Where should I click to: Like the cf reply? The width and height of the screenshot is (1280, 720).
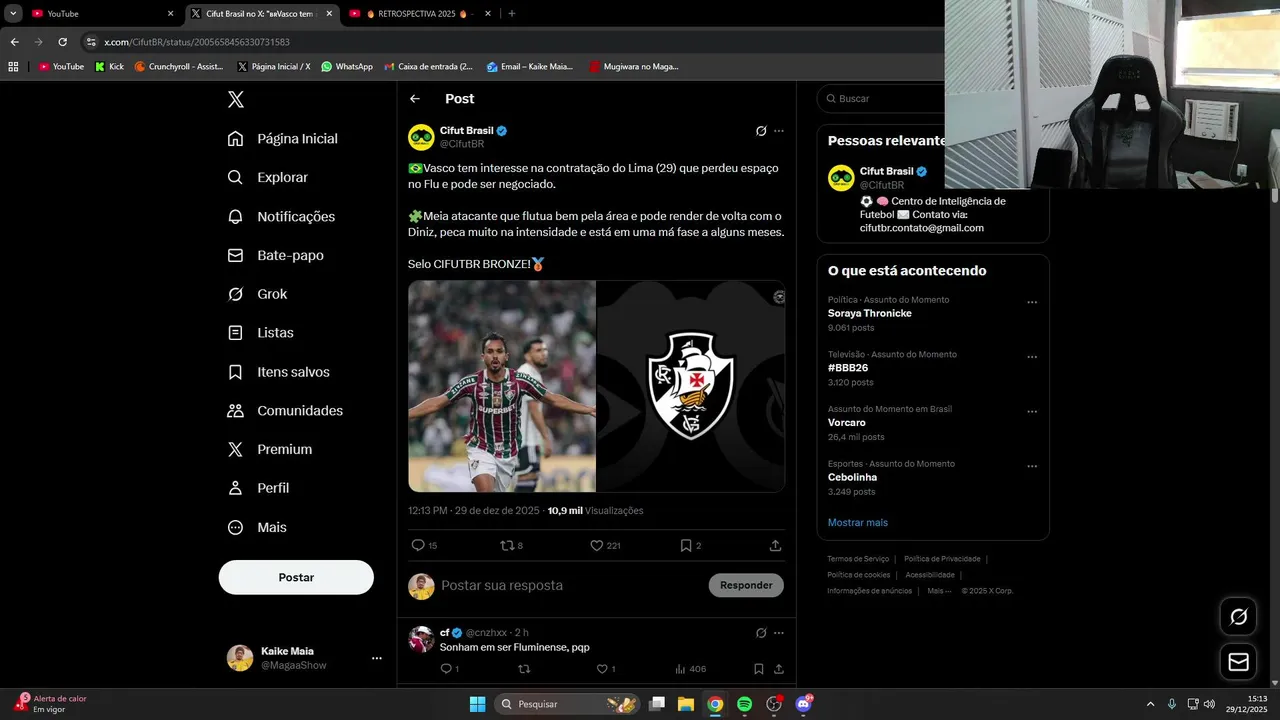coord(605,669)
